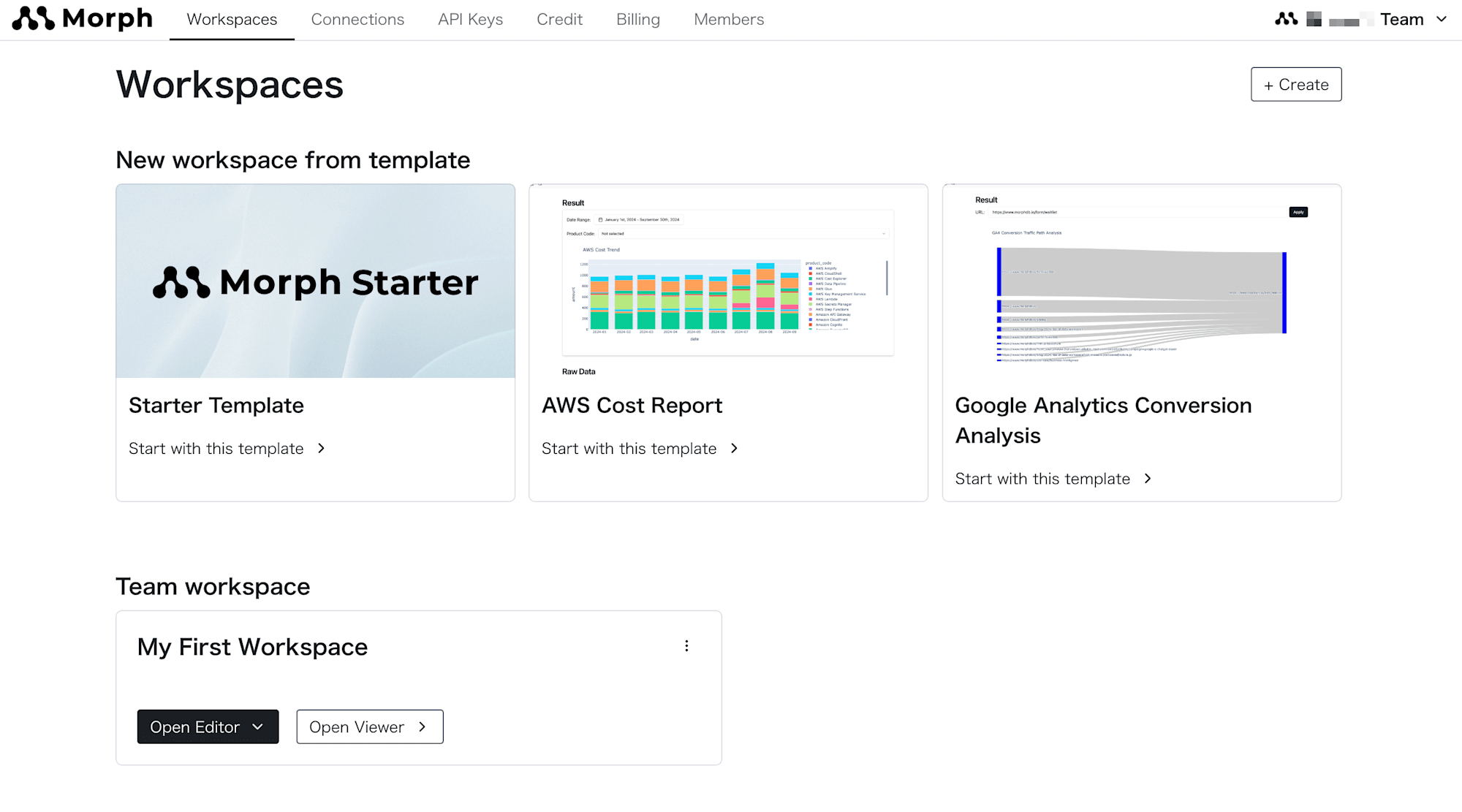
Task: Click the Team workspace heading
Action: pos(213,587)
